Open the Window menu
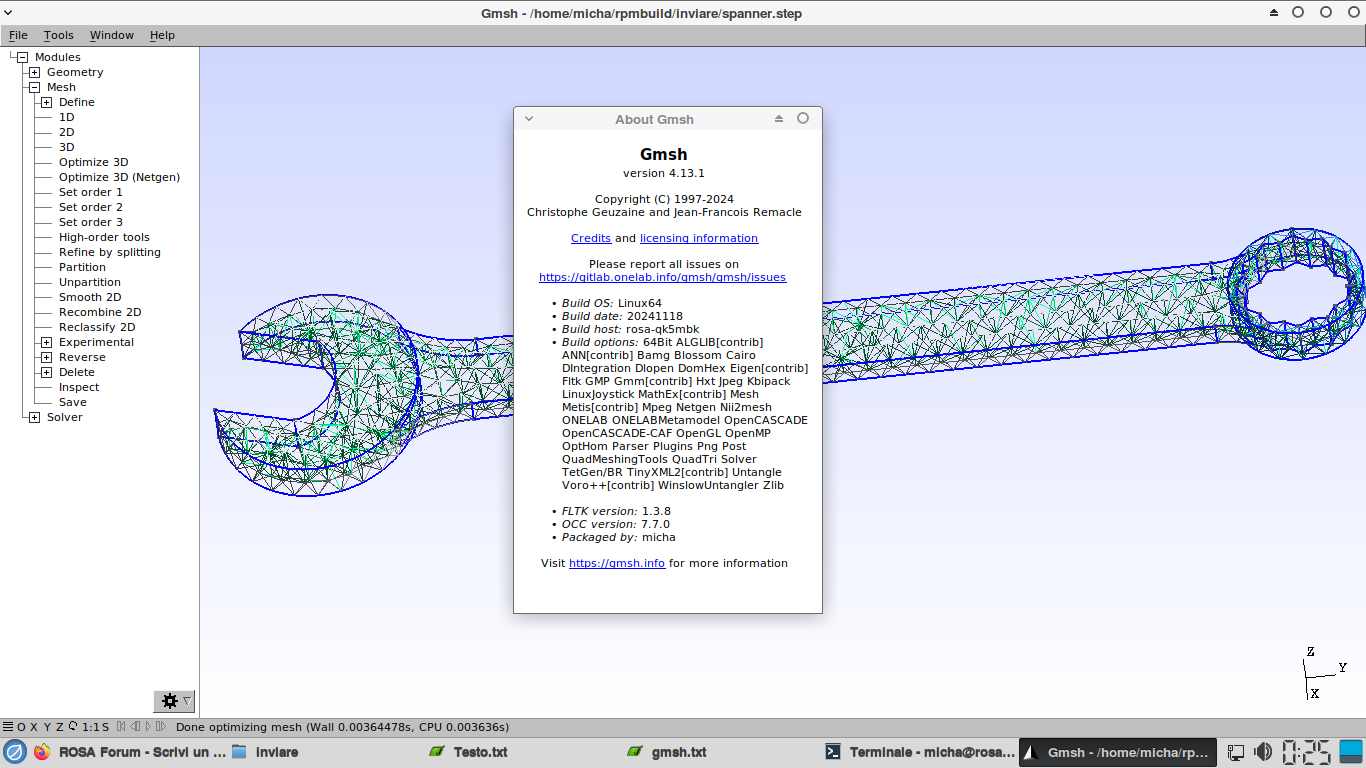 [111, 35]
